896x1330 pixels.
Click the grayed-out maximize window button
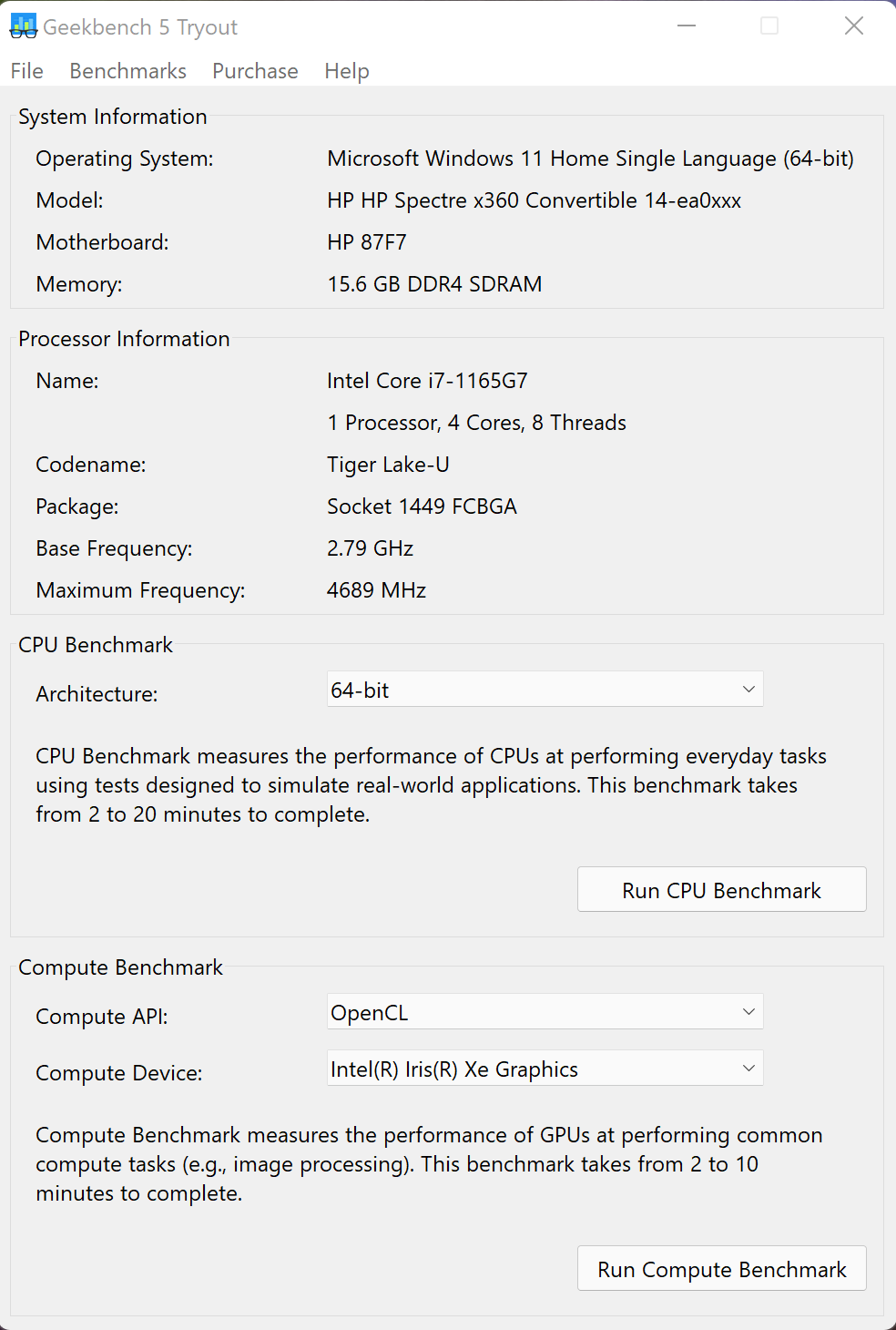[x=769, y=26]
